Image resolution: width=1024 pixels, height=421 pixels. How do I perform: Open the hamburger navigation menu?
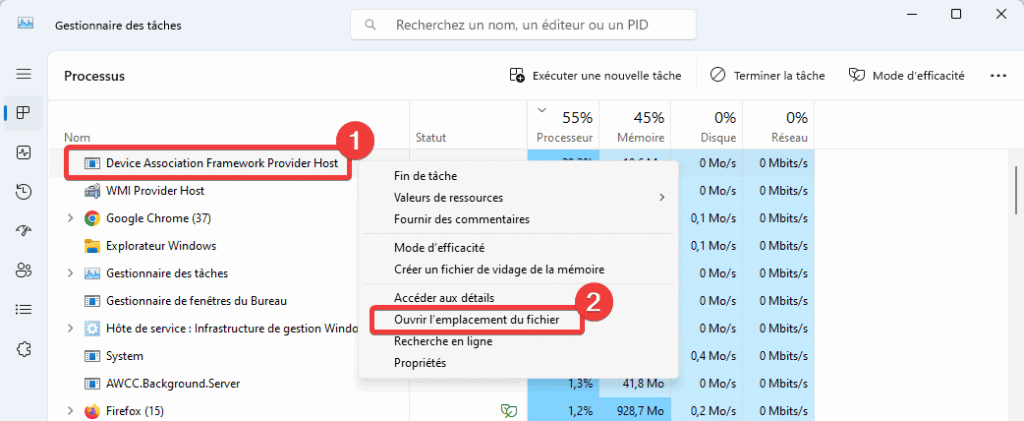24,74
